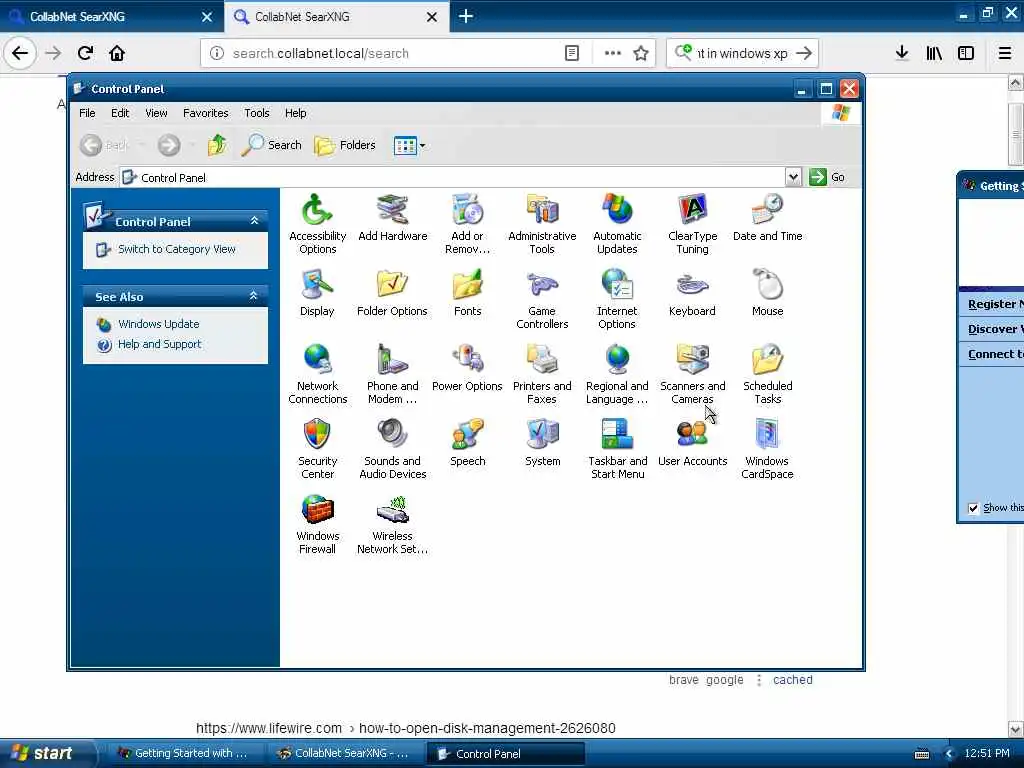Switch to first CollabNet SearXNG browser tab

112,17
